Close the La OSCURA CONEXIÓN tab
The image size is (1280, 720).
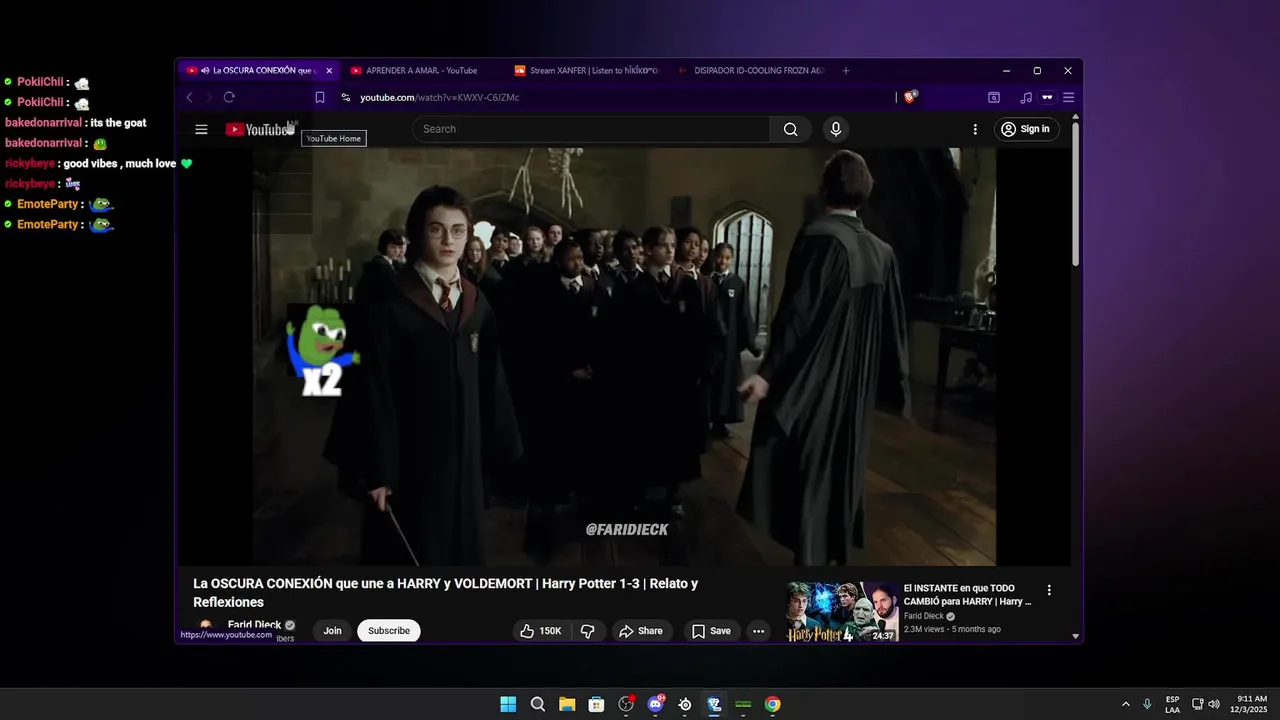[329, 71]
